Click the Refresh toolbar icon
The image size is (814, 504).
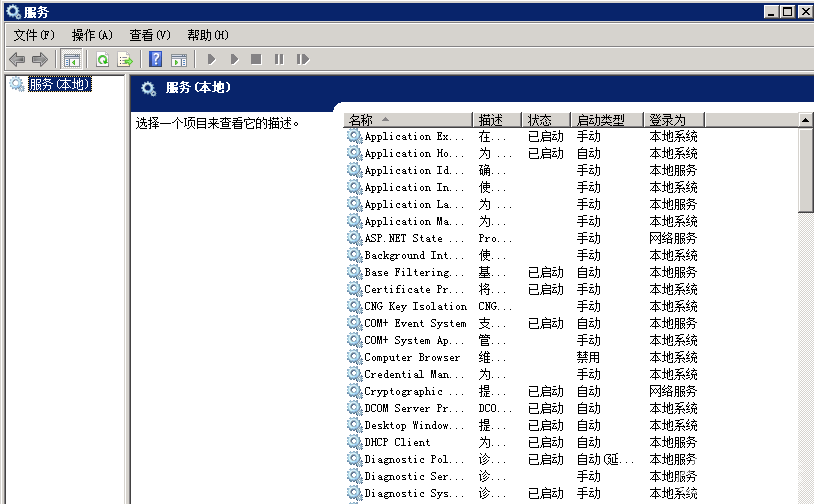point(102,59)
